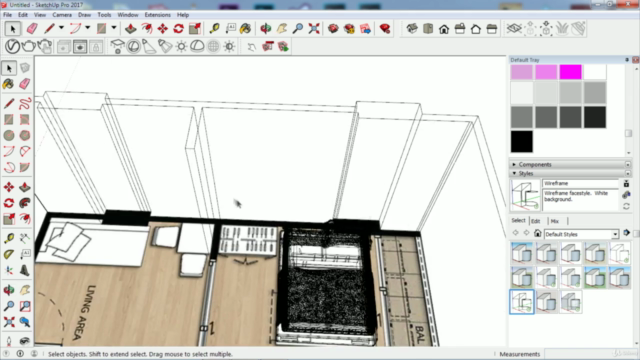Select the Eraser tool in left toolbar
This screenshot has height=360, width=640.
point(25,84)
